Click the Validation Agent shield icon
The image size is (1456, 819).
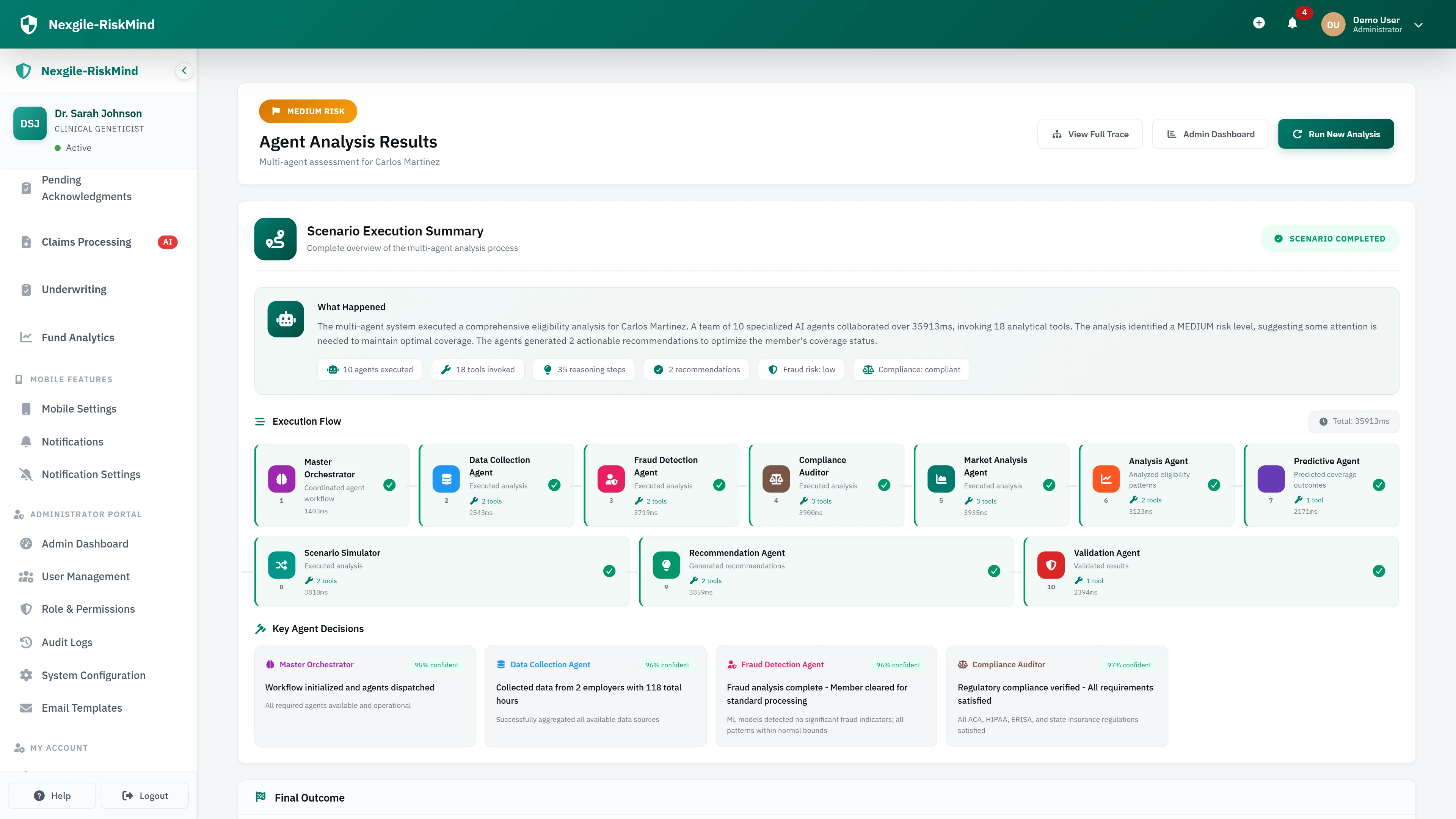(x=1051, y=565)
